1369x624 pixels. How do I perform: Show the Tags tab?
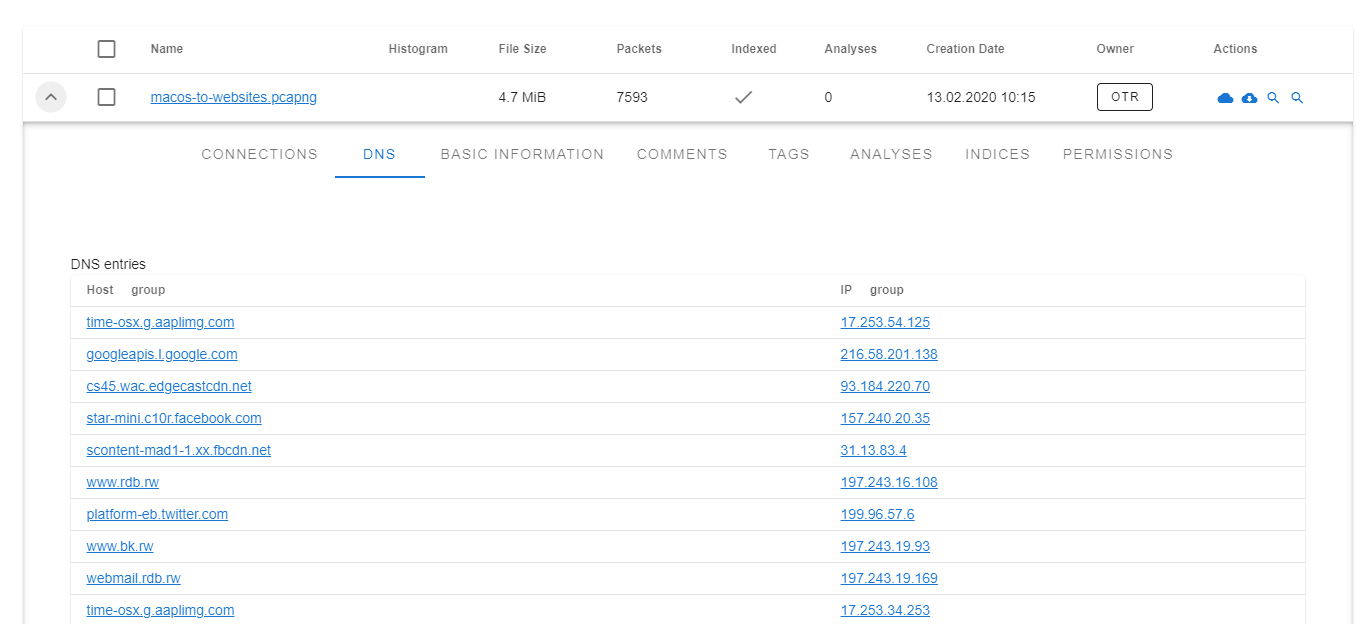click(x=789, y=154)
